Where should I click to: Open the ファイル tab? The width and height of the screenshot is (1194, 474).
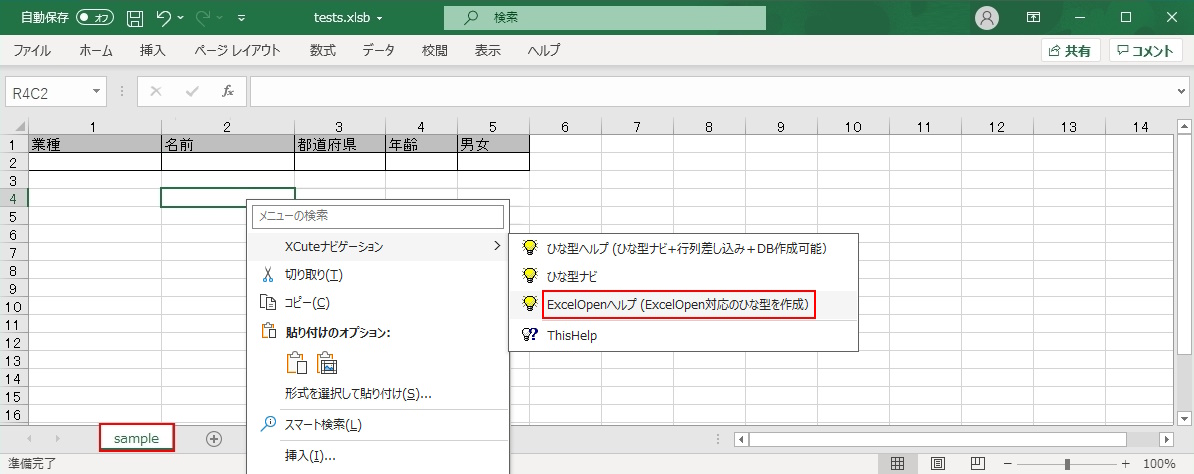click(x=32, y=51)
